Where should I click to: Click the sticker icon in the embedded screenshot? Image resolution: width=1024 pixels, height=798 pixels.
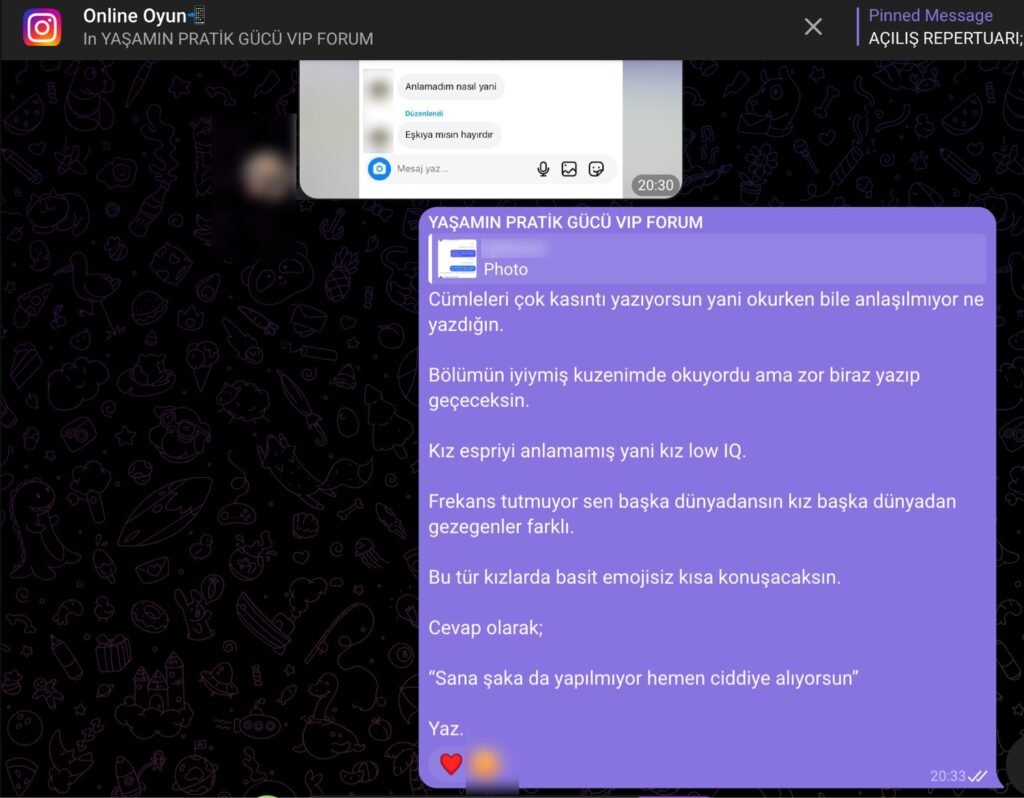596,169
